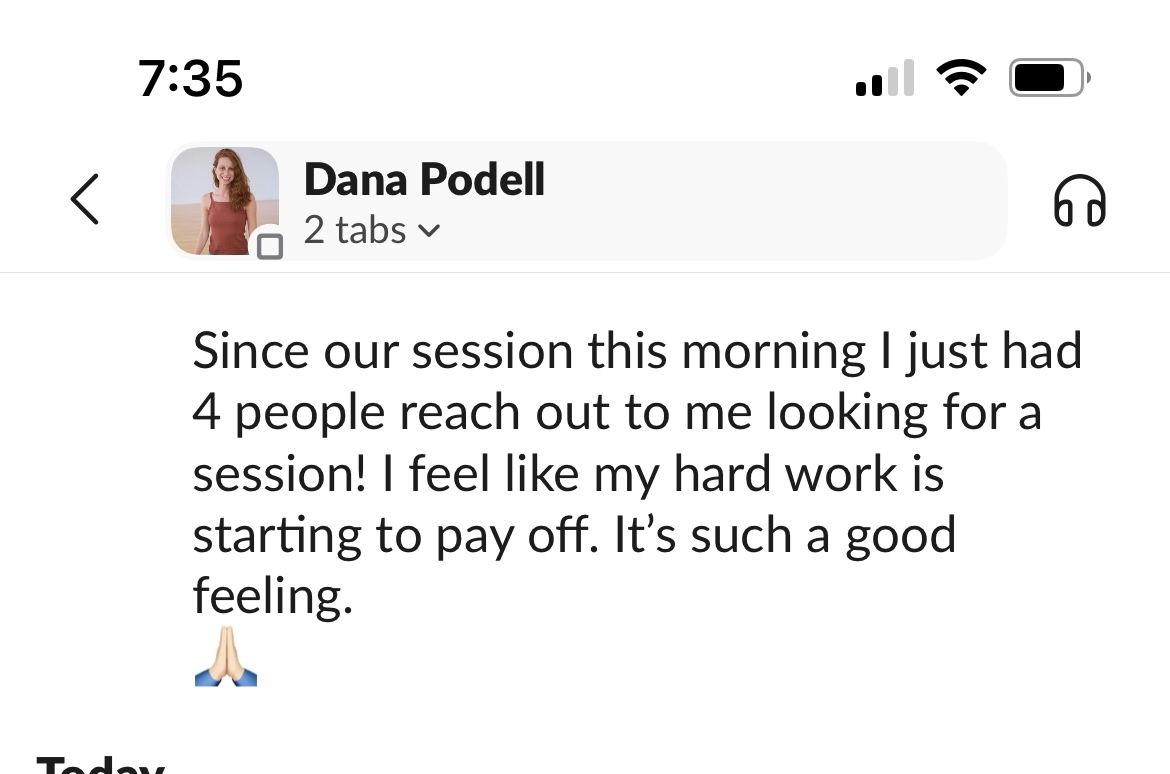Tap the status square on avatar
The width and height of the screenshot is (1170, 774).
270,245
